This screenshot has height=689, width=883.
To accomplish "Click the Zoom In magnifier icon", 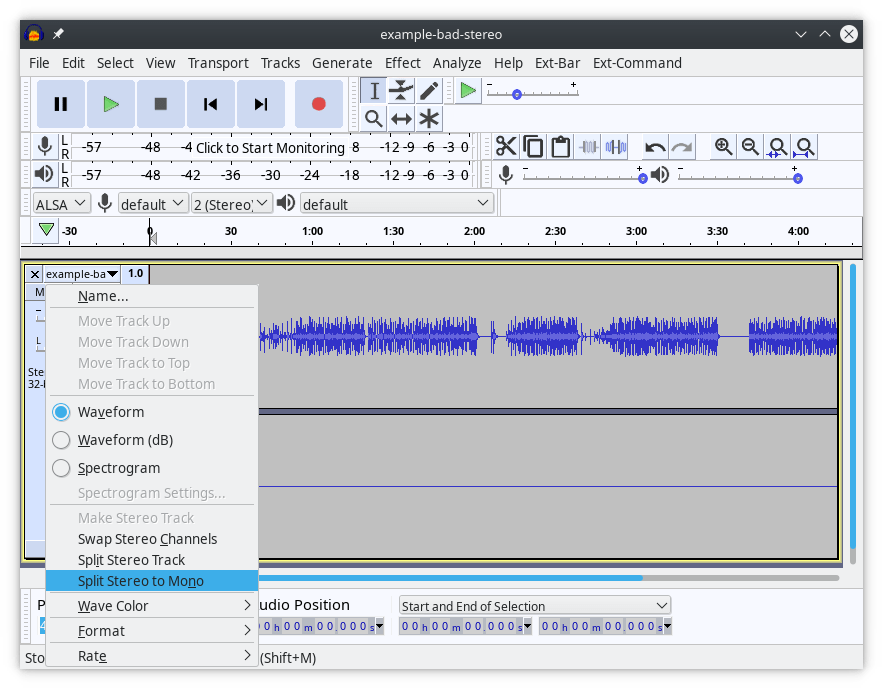I will pyautogui.click(x=723, y=147).
